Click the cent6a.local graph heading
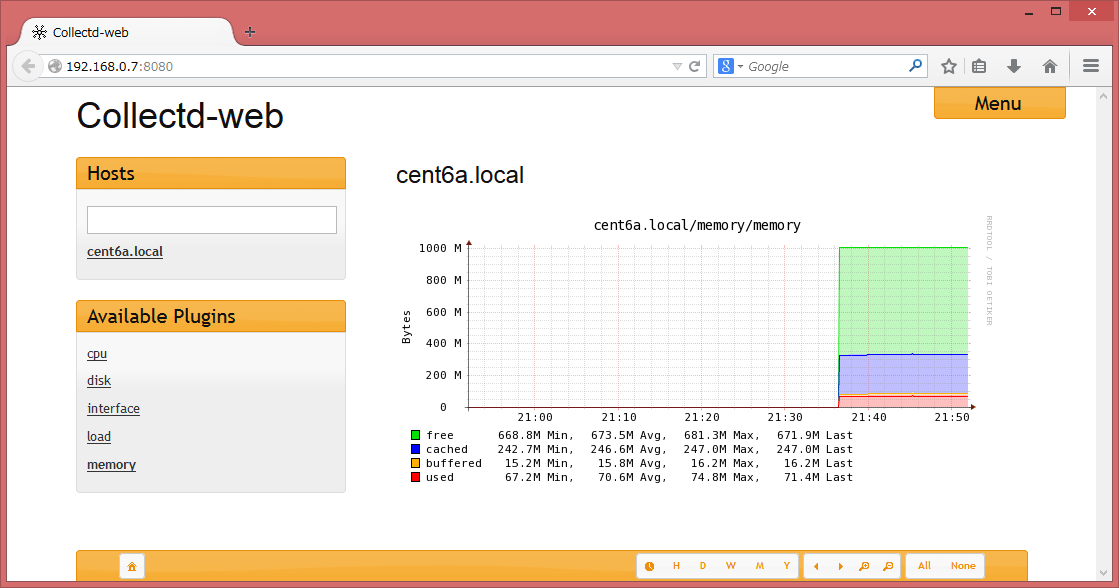The height and width of the screenshot is (588, 1119). tap(460, 175)
